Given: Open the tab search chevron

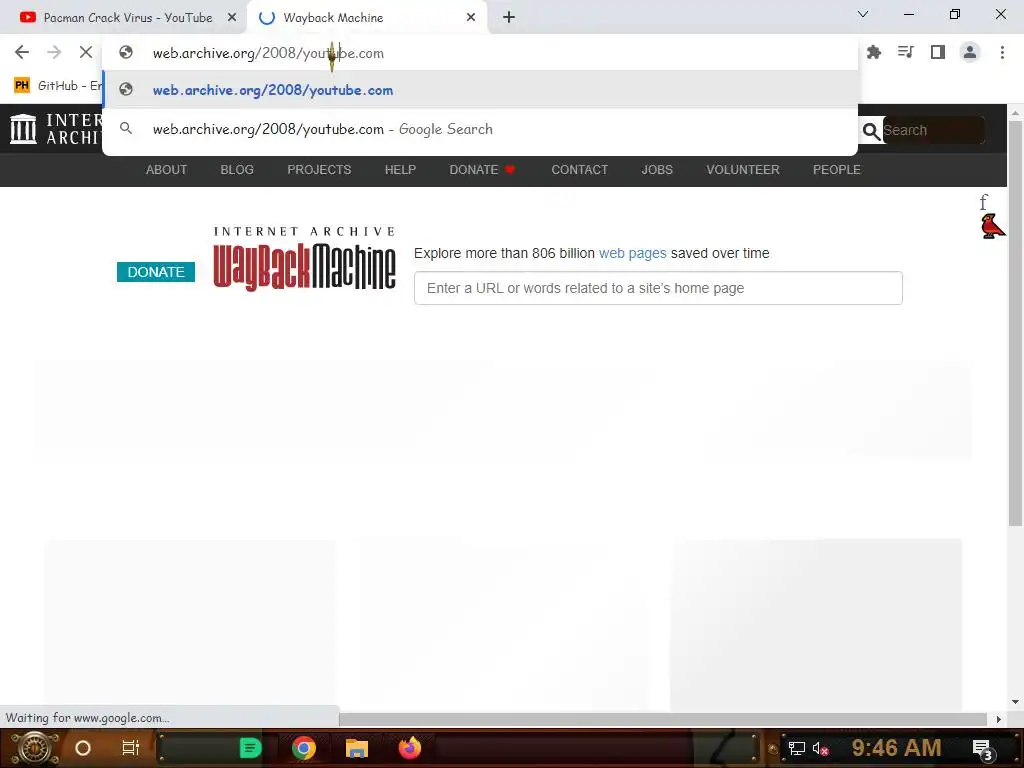Looking at the screenshot, I should (863, 14).
